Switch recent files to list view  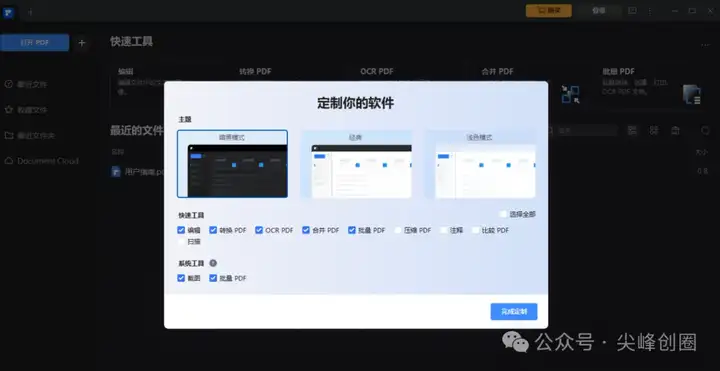tap(632, 130)
